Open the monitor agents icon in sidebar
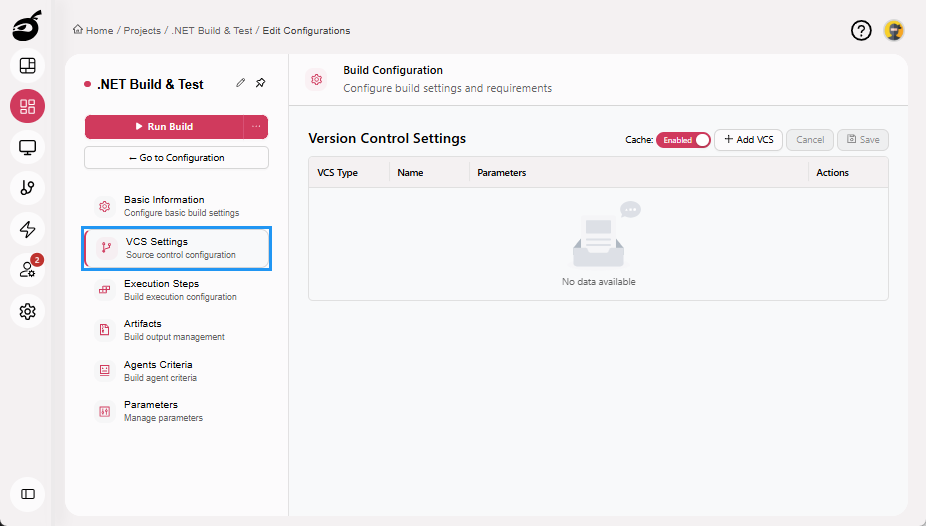Screen dimensions: 926x526 coord(27,148)
